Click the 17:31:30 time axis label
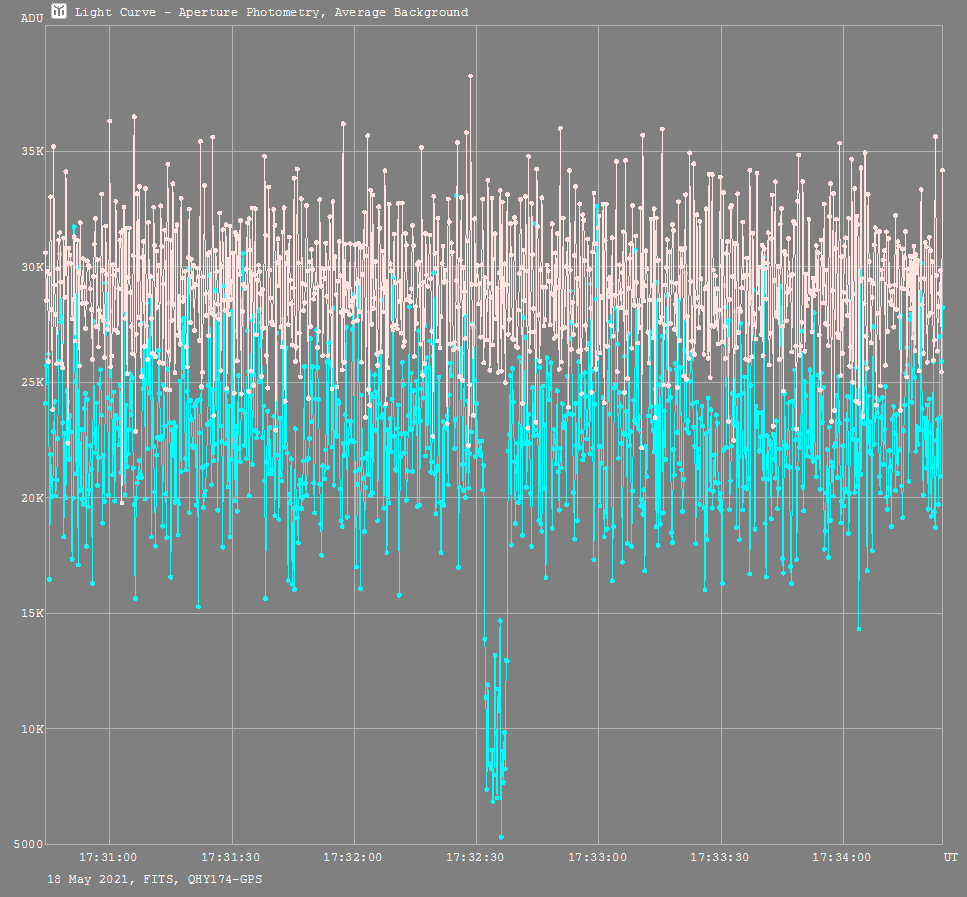 tap(231, 858)
